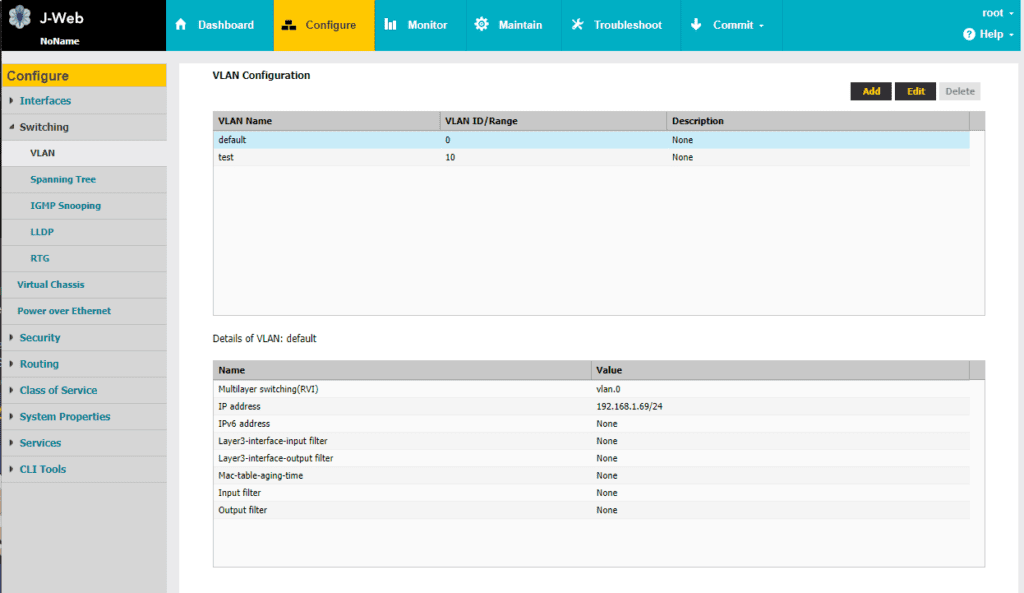Select the test VLAN row
Screen dimensions: 1024x593
pos(591,157)
